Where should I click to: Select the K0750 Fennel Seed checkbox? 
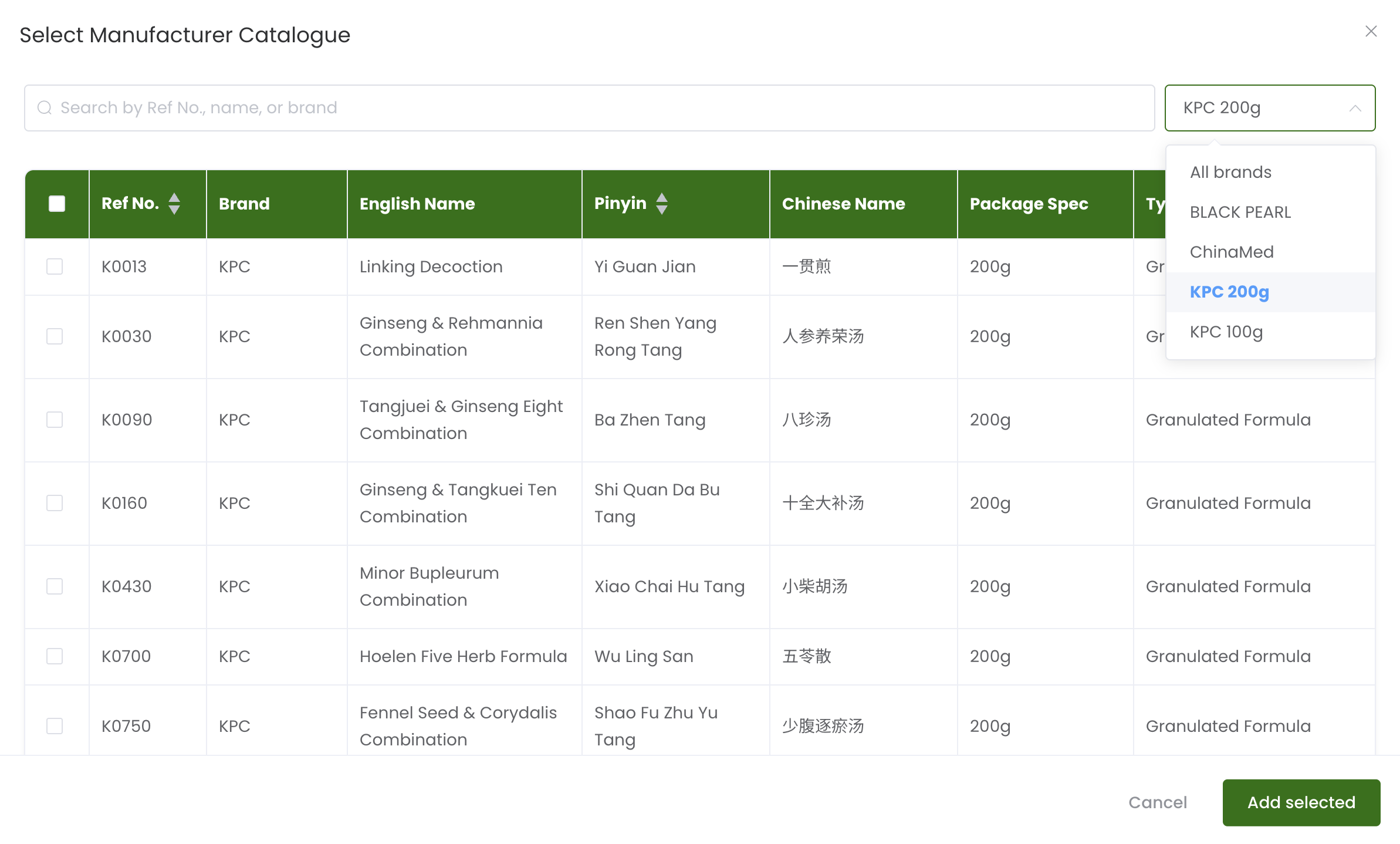coord(54,726)
